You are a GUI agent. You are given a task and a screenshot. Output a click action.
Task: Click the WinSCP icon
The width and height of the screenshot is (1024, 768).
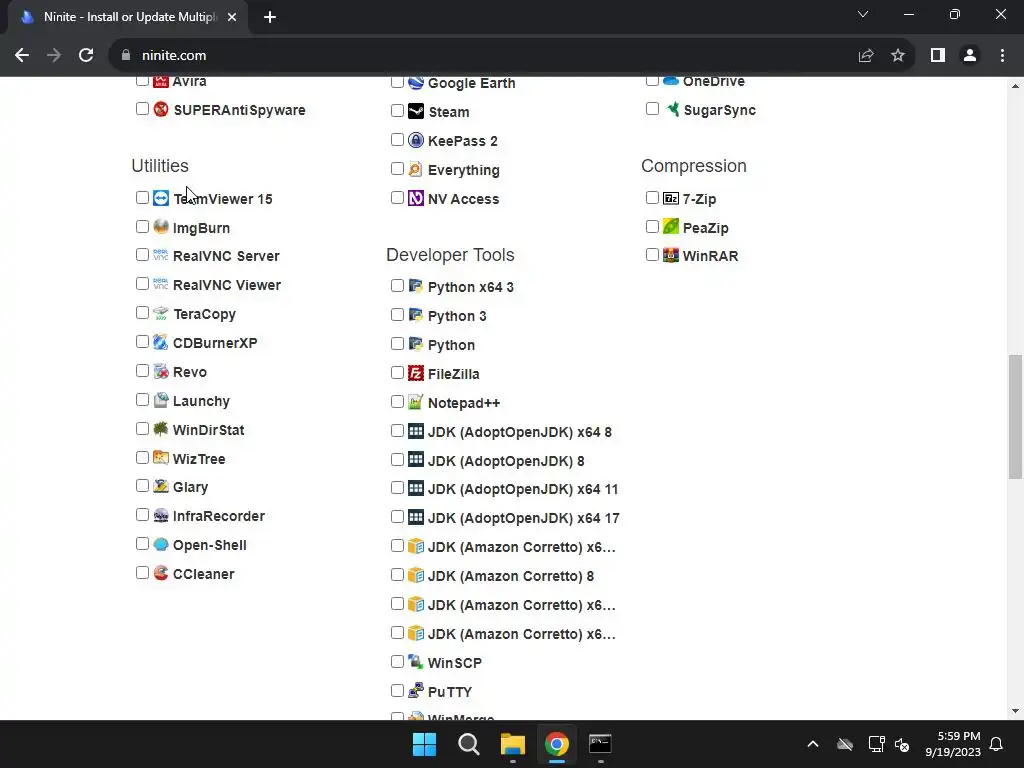(x=416, y=662)
